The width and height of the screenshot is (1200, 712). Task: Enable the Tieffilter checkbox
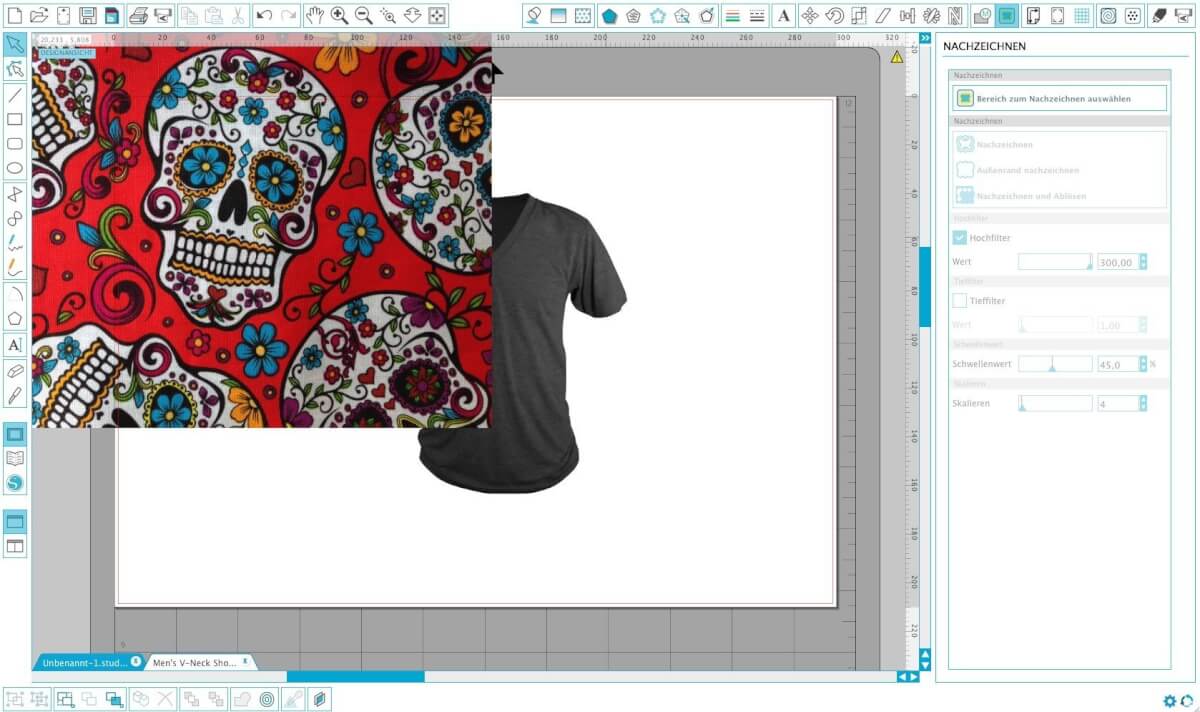coord(960,300)
